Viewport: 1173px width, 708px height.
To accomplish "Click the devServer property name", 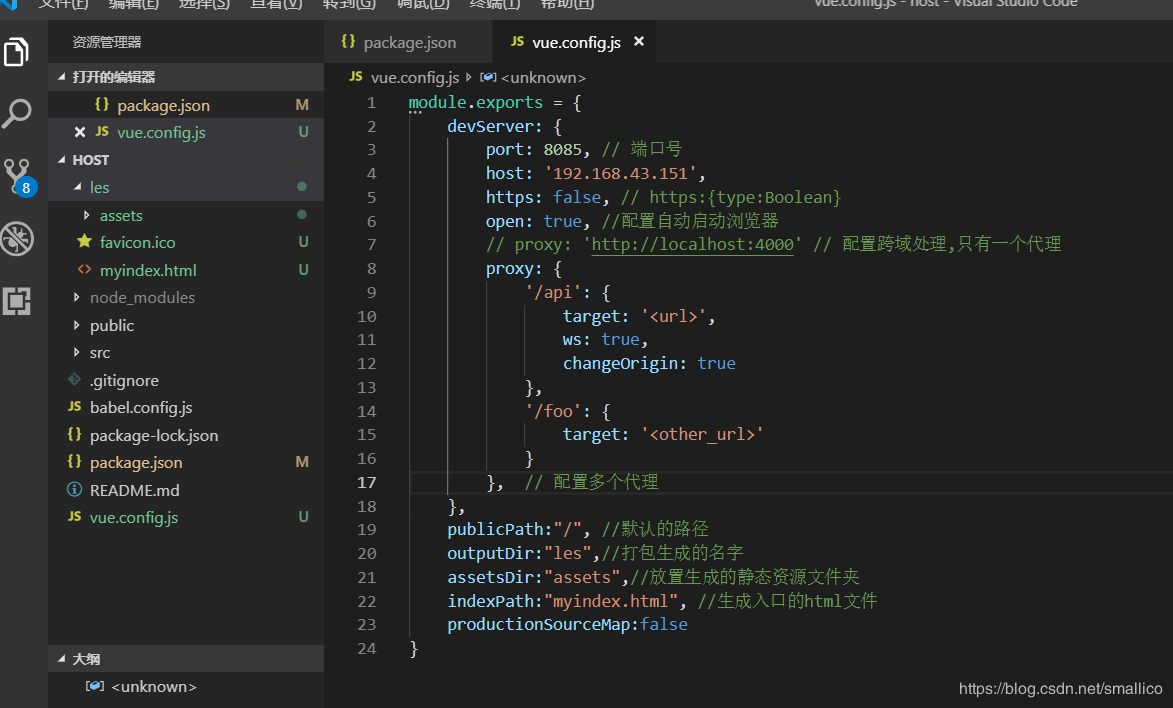I will click(490, 126).
